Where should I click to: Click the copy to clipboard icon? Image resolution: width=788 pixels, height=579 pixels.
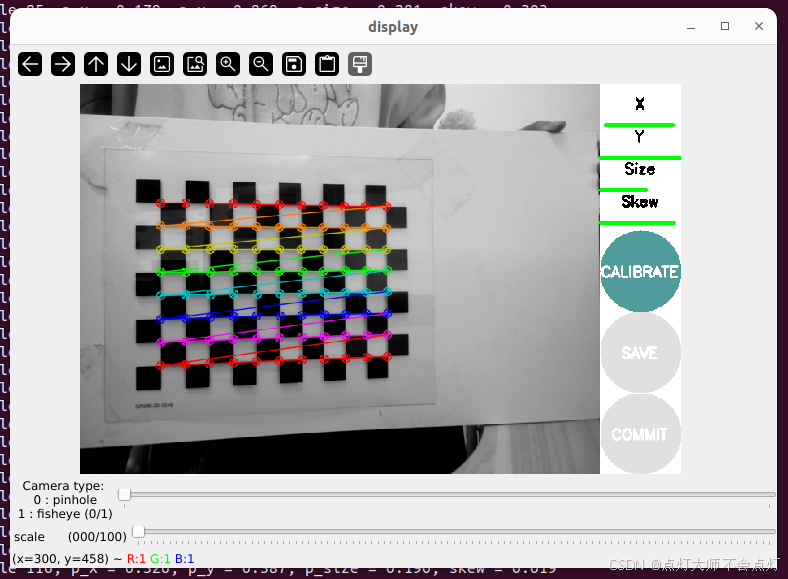tap(327, 64)
